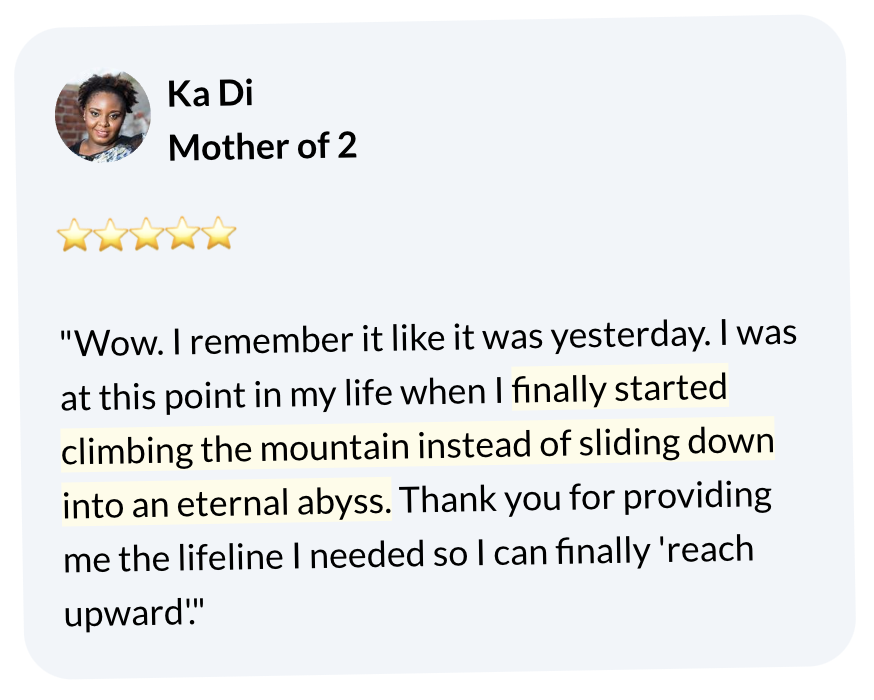Click the opening word "Wow."
This screenshot has height=700, width=874.
(114, 345)
